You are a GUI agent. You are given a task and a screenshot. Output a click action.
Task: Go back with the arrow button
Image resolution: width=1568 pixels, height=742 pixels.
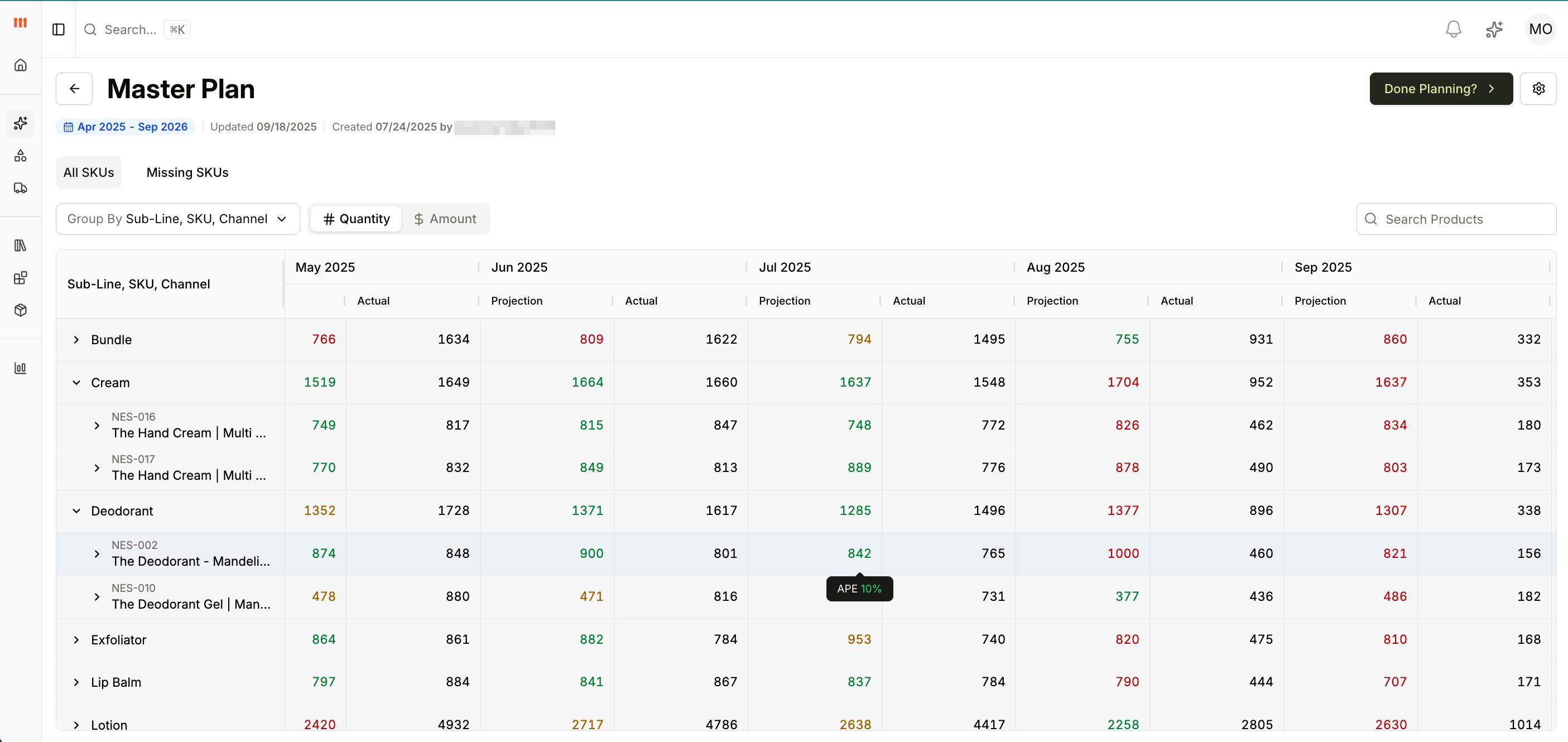click(74, 89)
